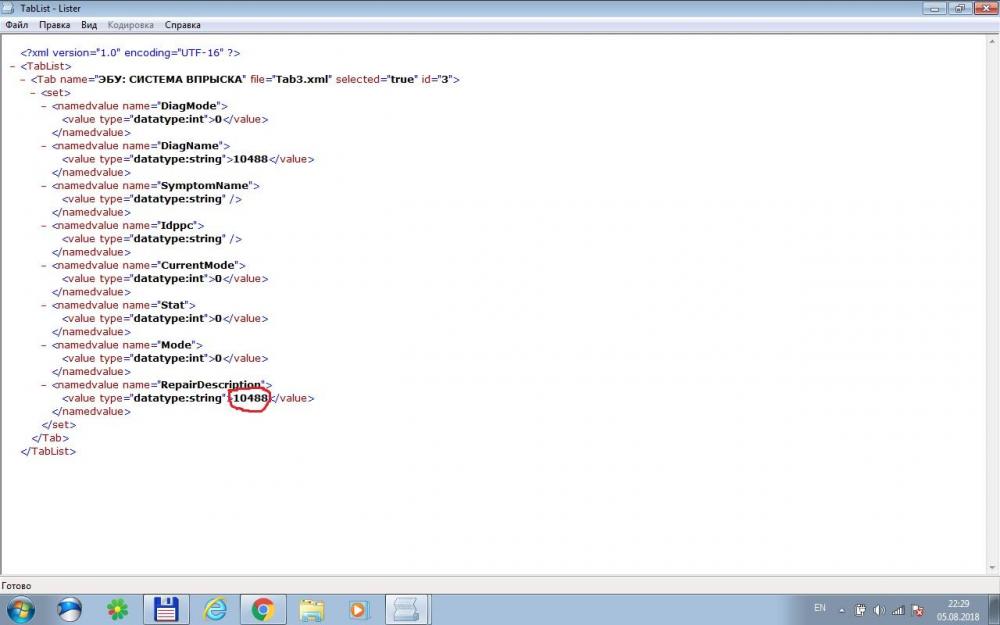This screenshot has height=625, width=1000.
Task: Collapse the Tab node for ЭБУ: СИСТЕМА ВПРЫСКА
Action: 23,80
